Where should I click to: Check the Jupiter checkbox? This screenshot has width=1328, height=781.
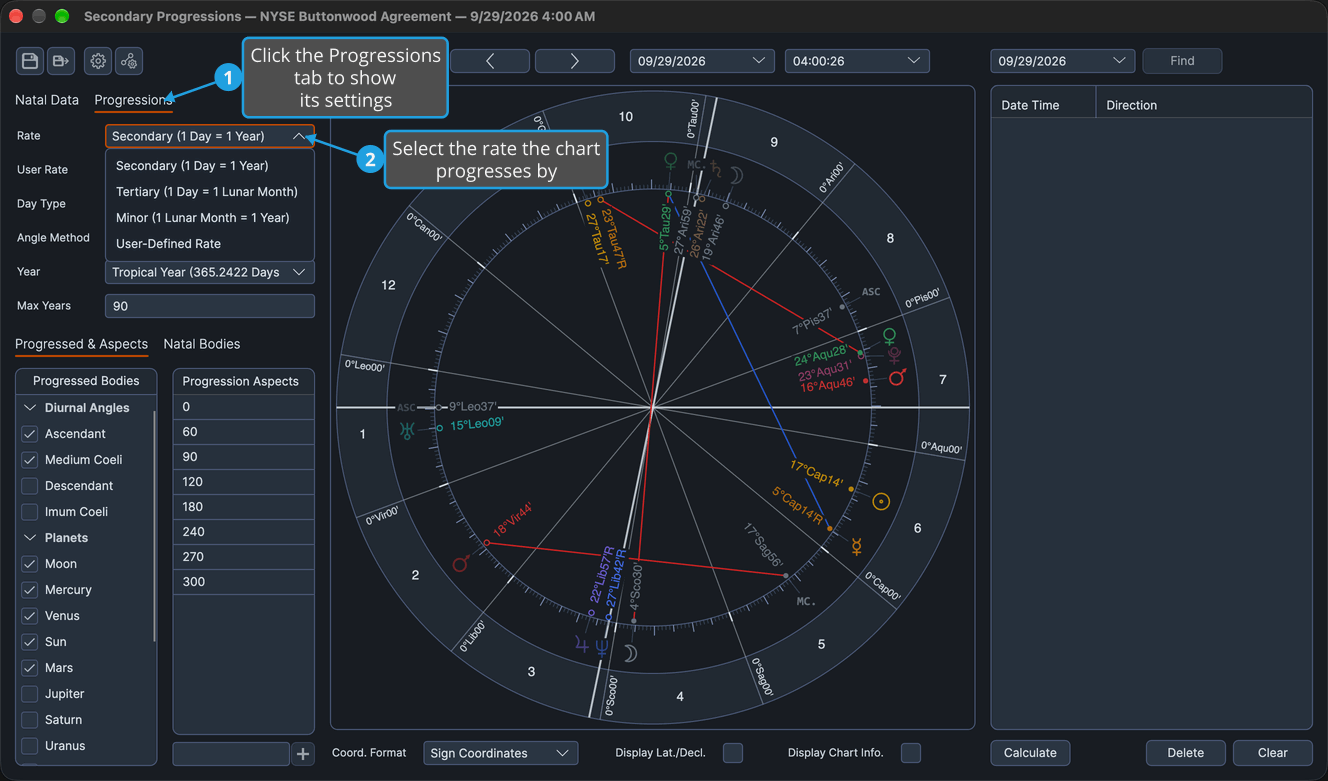pyautogui.click(x=30, y=694)
